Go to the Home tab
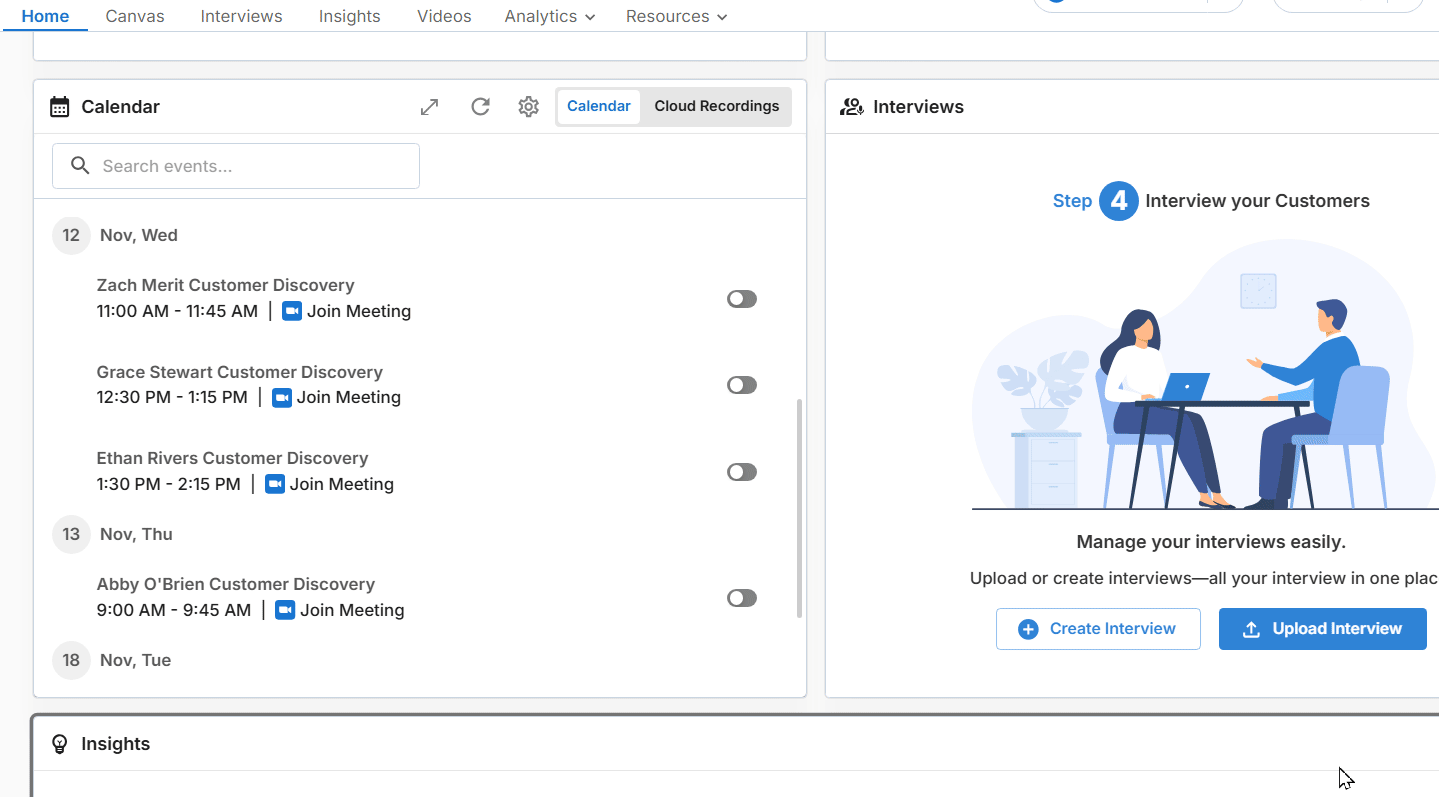 click(x=46, y=16)
